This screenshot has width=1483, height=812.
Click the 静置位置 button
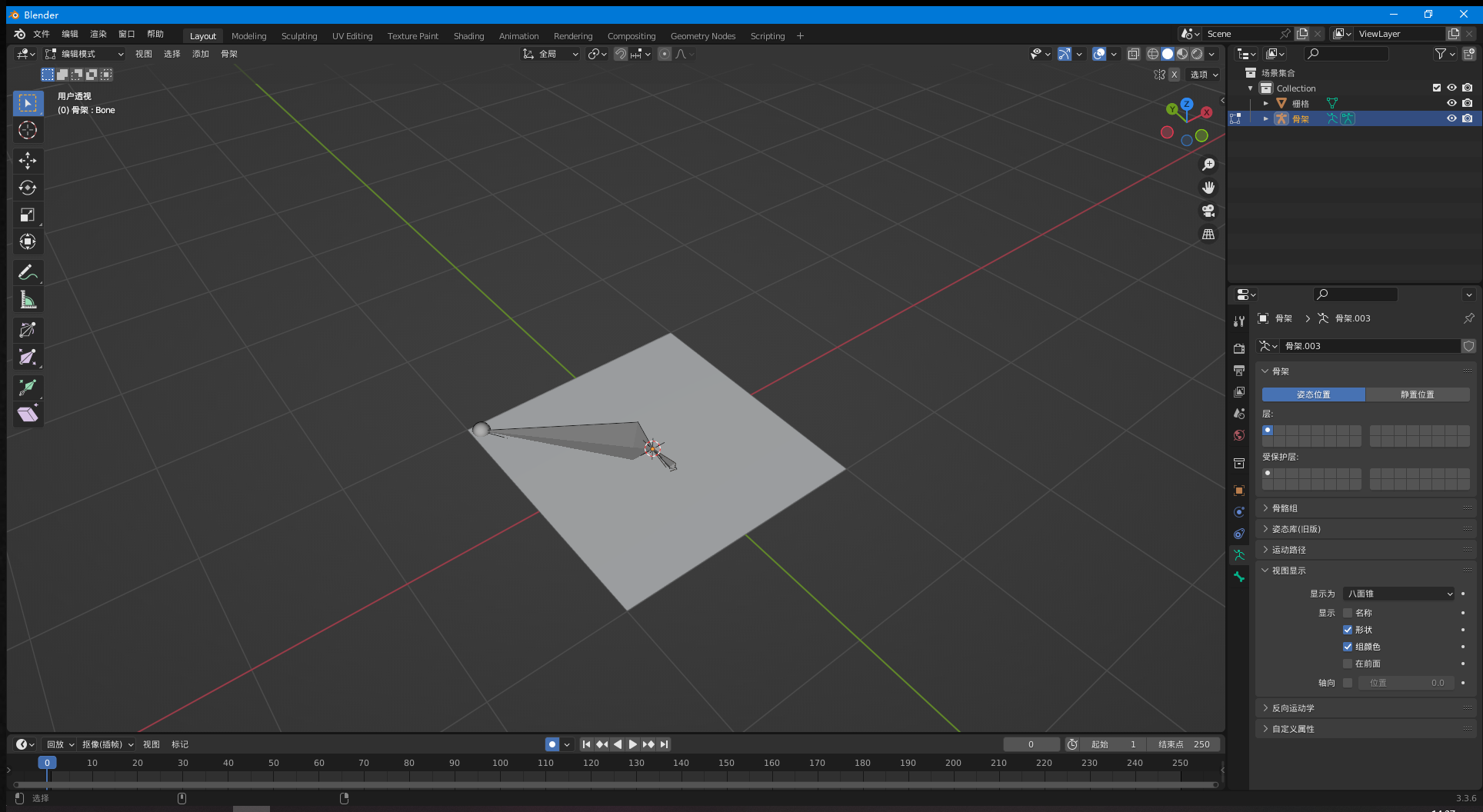[x=1418, y=394]
